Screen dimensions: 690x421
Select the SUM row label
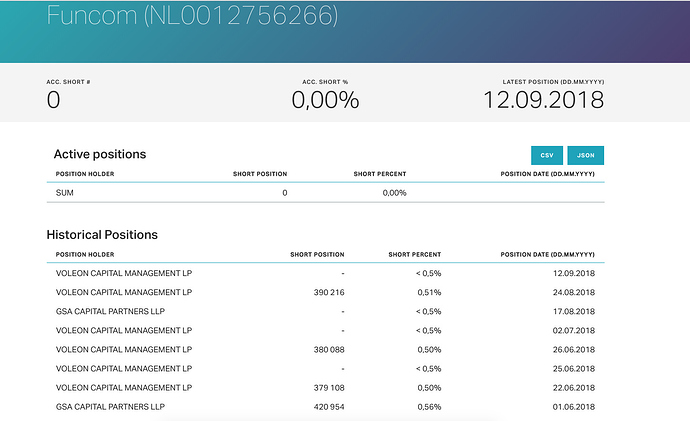click(65, 193)
